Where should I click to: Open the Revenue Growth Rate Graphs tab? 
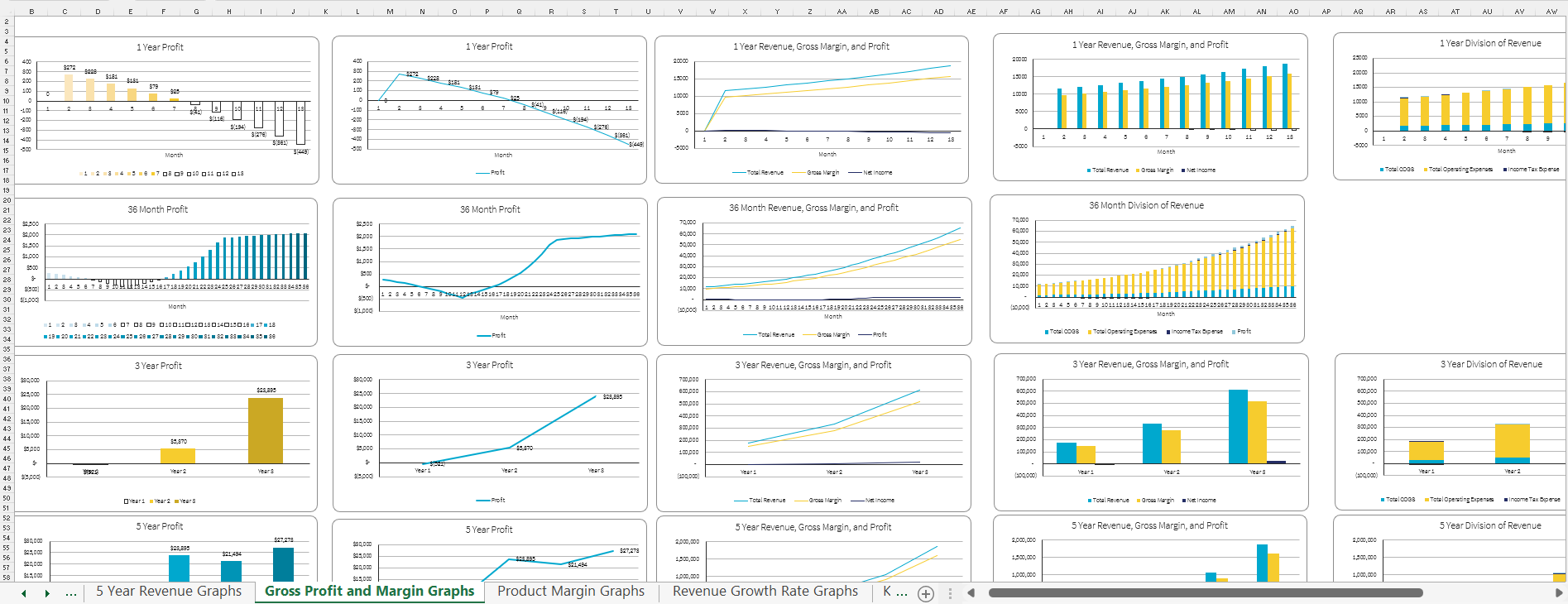(x=765, y=591)
